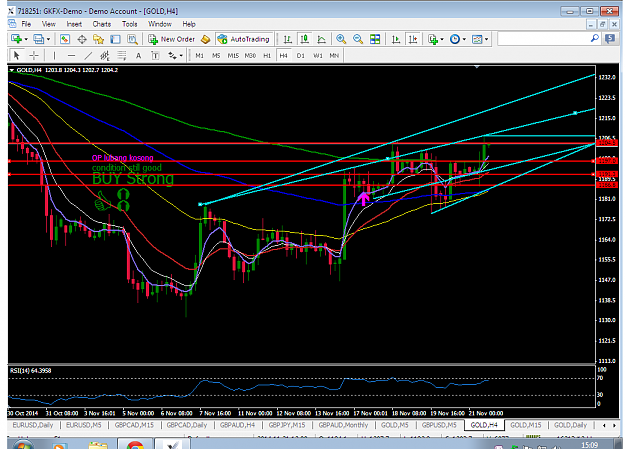
Task: Switch chart to line chart icon
Action: pos(321,39)
